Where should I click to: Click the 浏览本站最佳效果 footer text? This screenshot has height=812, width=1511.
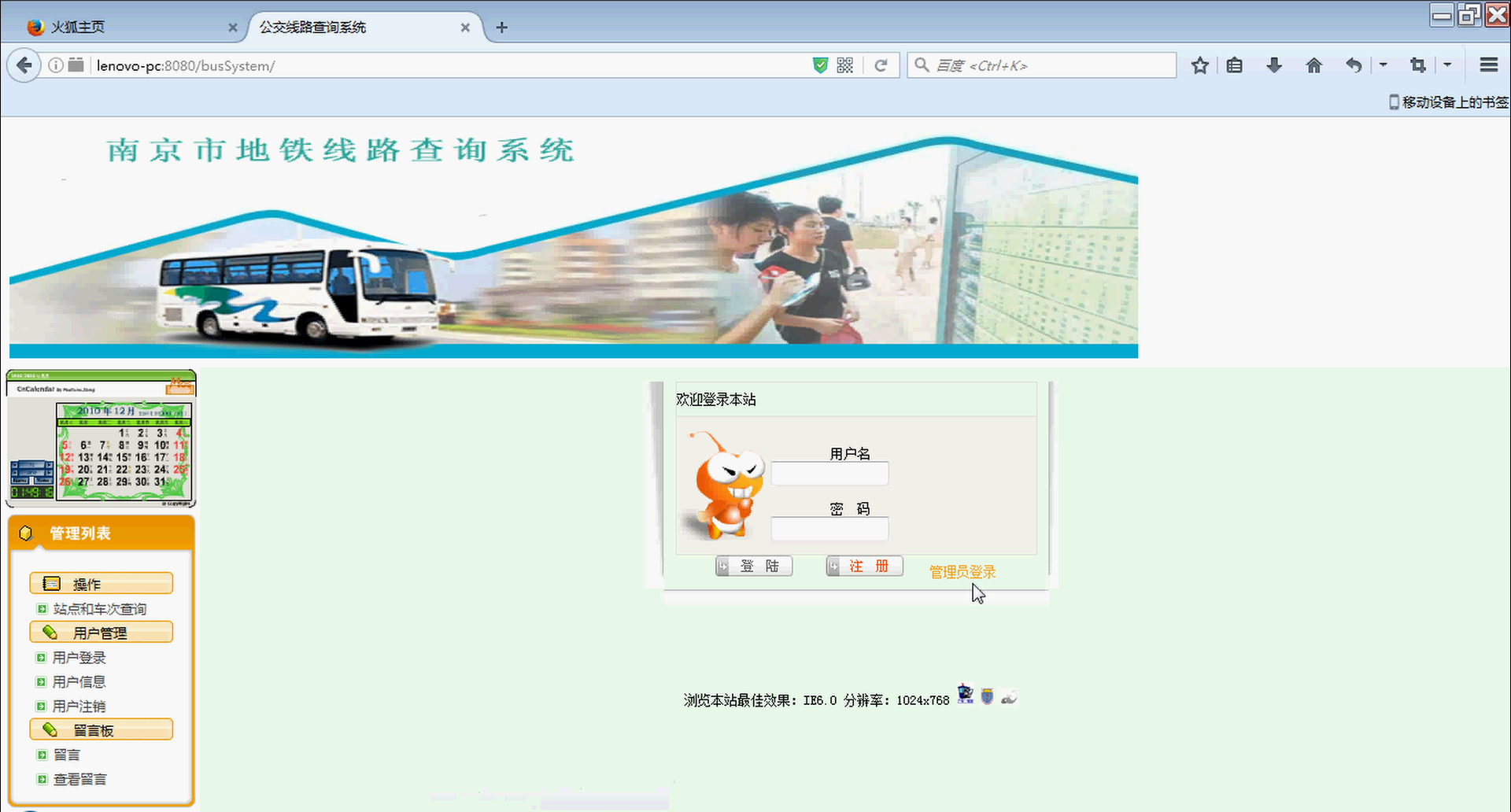(816, 700)
